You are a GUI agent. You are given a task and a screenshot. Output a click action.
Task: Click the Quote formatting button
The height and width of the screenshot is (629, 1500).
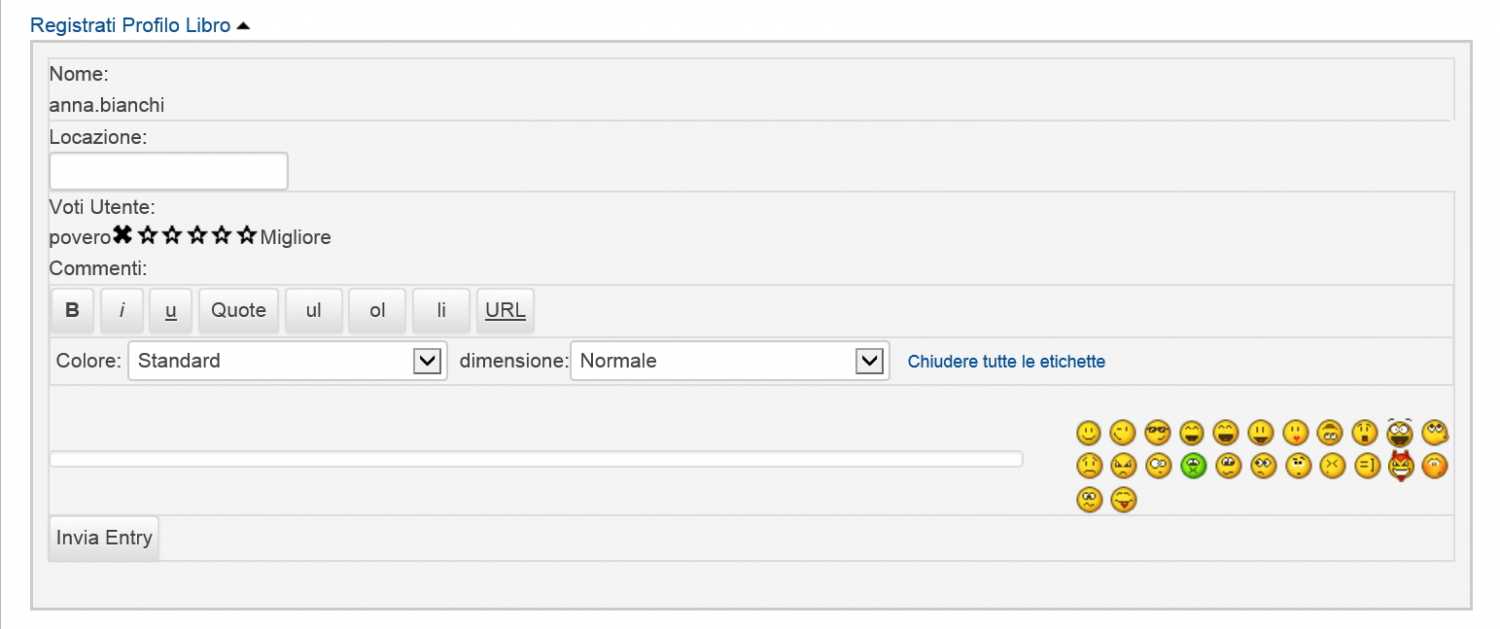238,310
